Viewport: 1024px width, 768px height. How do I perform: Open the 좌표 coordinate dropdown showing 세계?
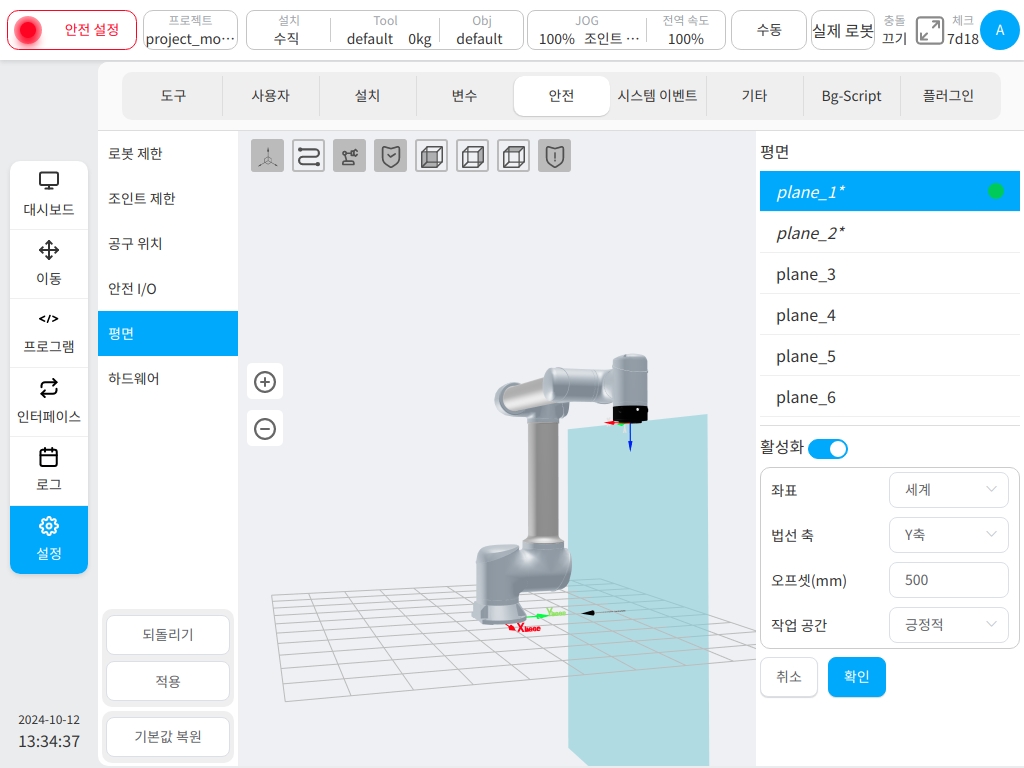tap(948, 490)
